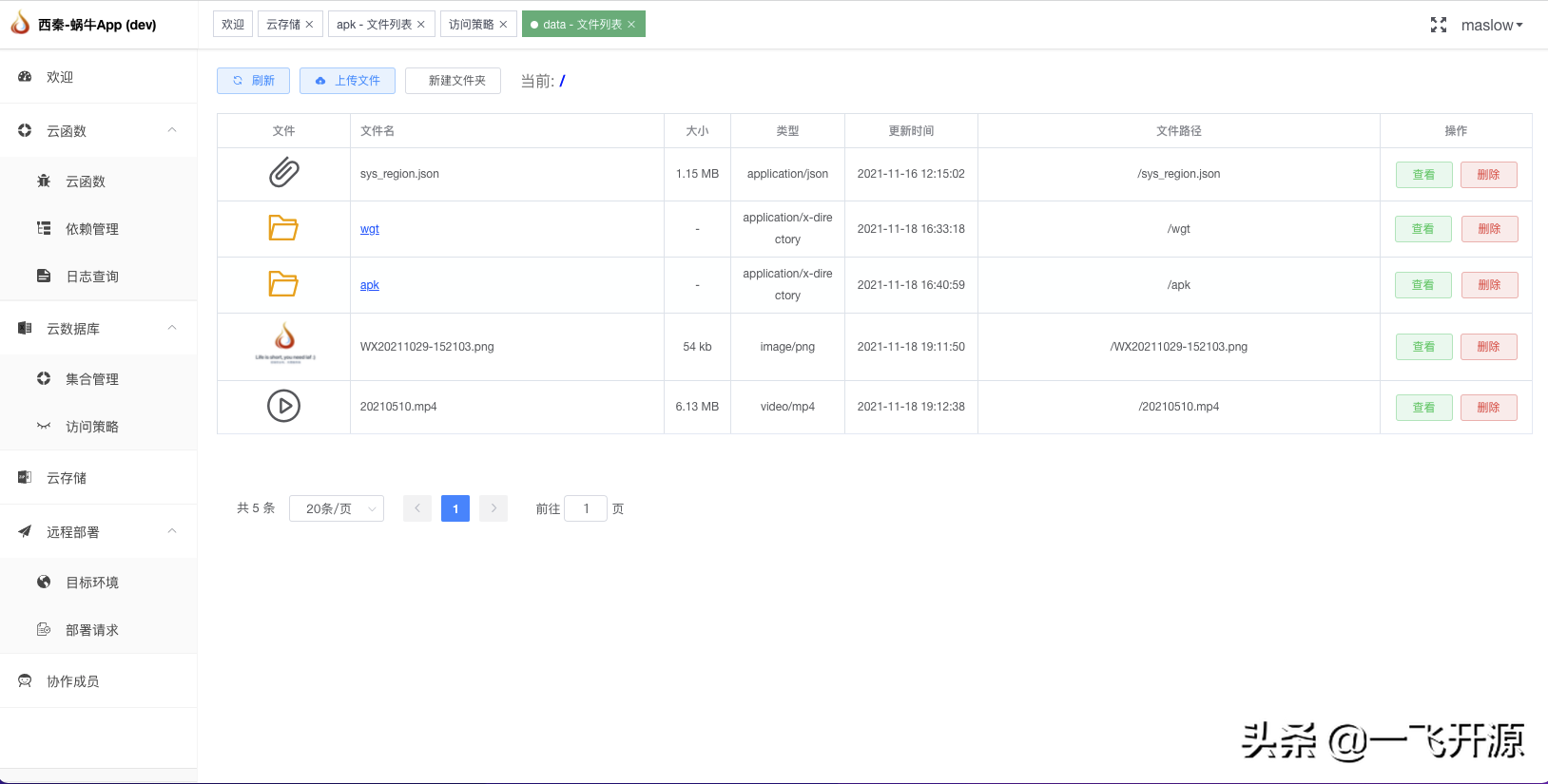Open 依赖管理 in sidebar
Screen dimensions: 1548x784
tap(99, 228)
